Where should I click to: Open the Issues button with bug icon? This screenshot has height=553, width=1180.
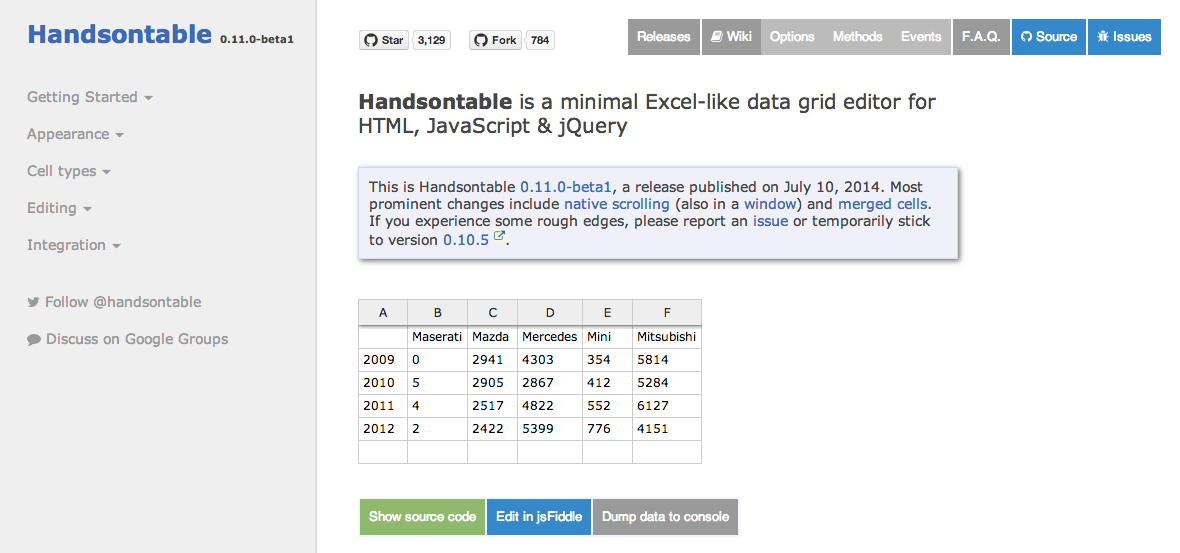(x=1124, y=37)
